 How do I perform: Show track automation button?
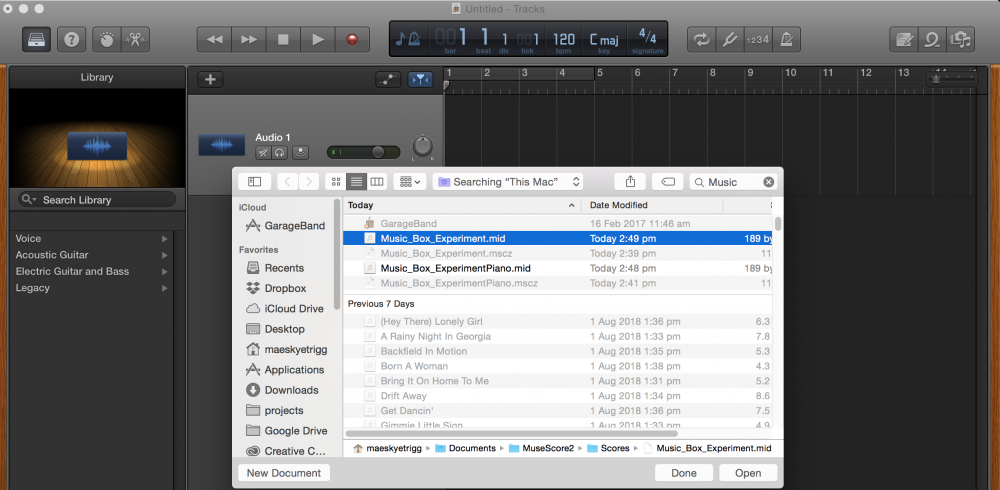(388, 80)
